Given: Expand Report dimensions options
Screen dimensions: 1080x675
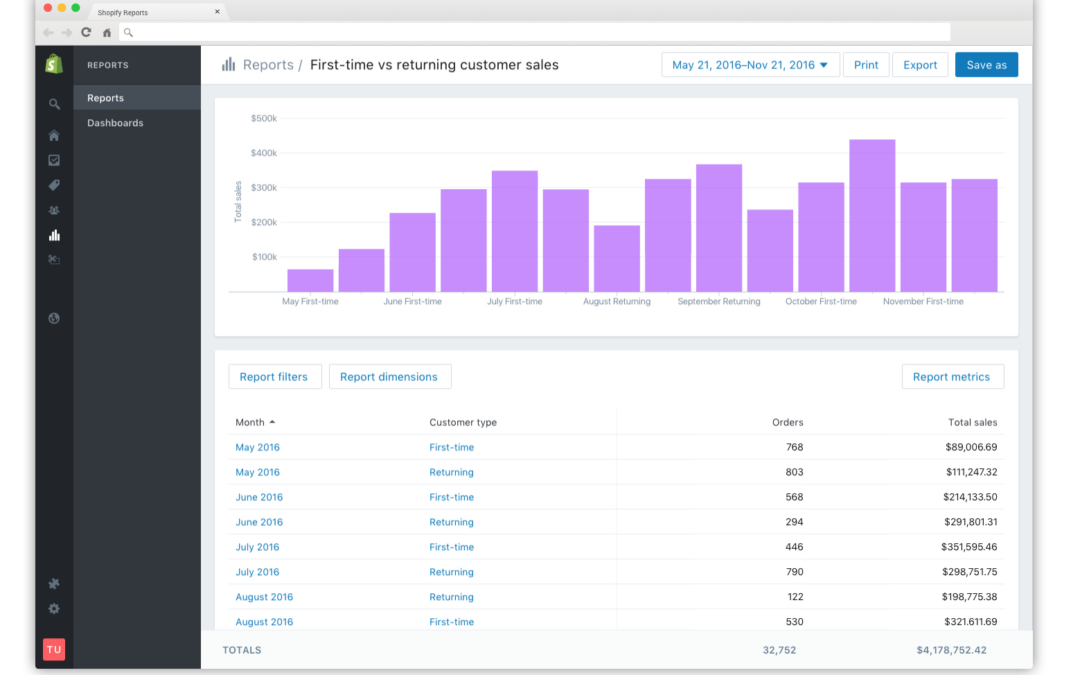Looking at the screenshot, I should point(389,377).
